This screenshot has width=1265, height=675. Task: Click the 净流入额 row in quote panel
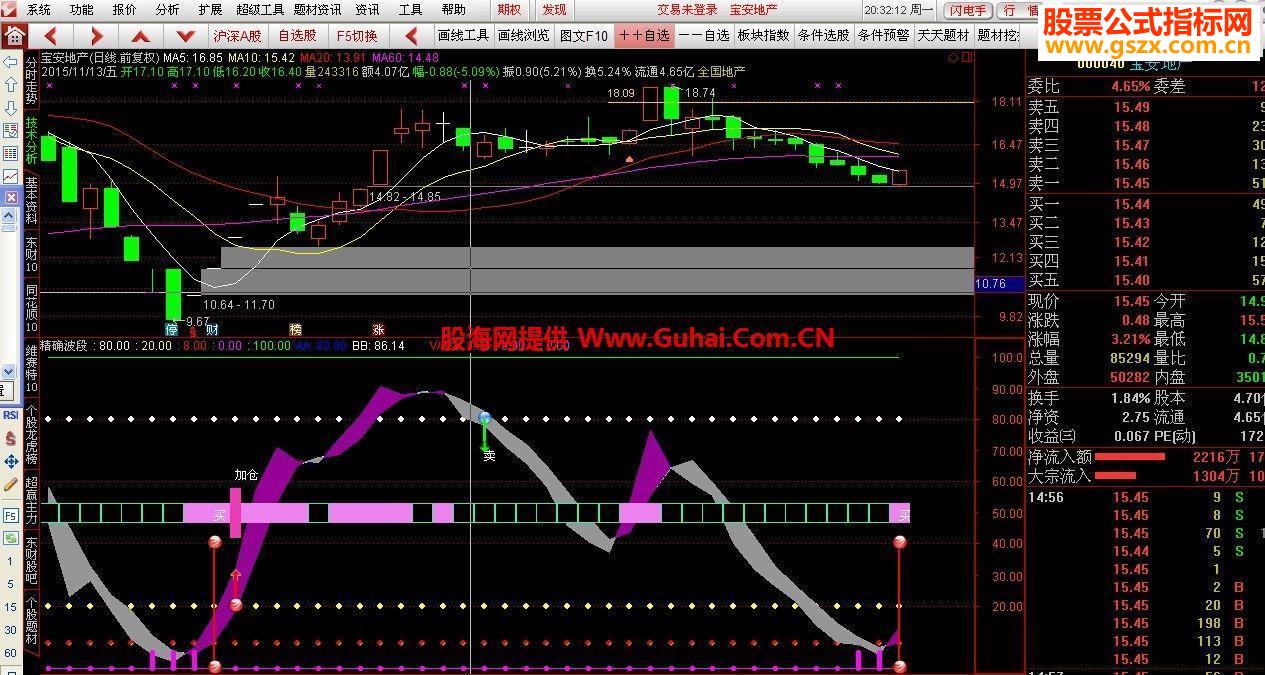coord(1145,457)
